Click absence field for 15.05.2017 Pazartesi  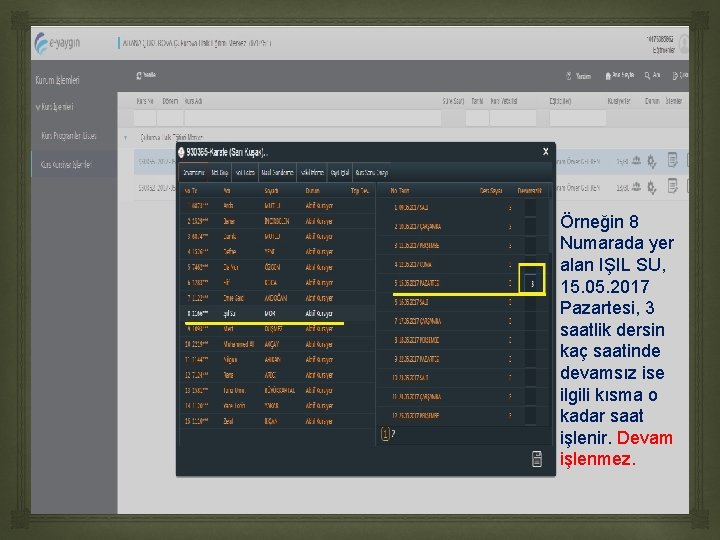[531, 283]
